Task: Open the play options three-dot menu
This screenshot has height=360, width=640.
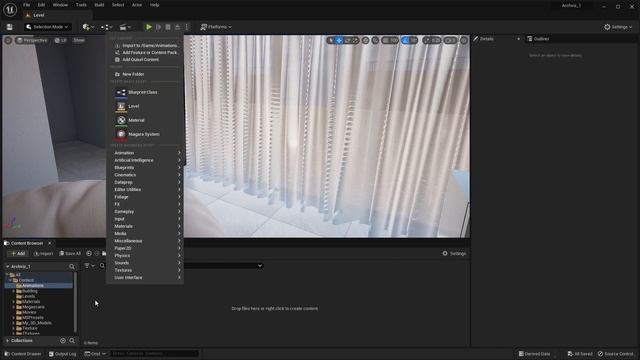Action: pyautogui.click(x=187, y=27)
